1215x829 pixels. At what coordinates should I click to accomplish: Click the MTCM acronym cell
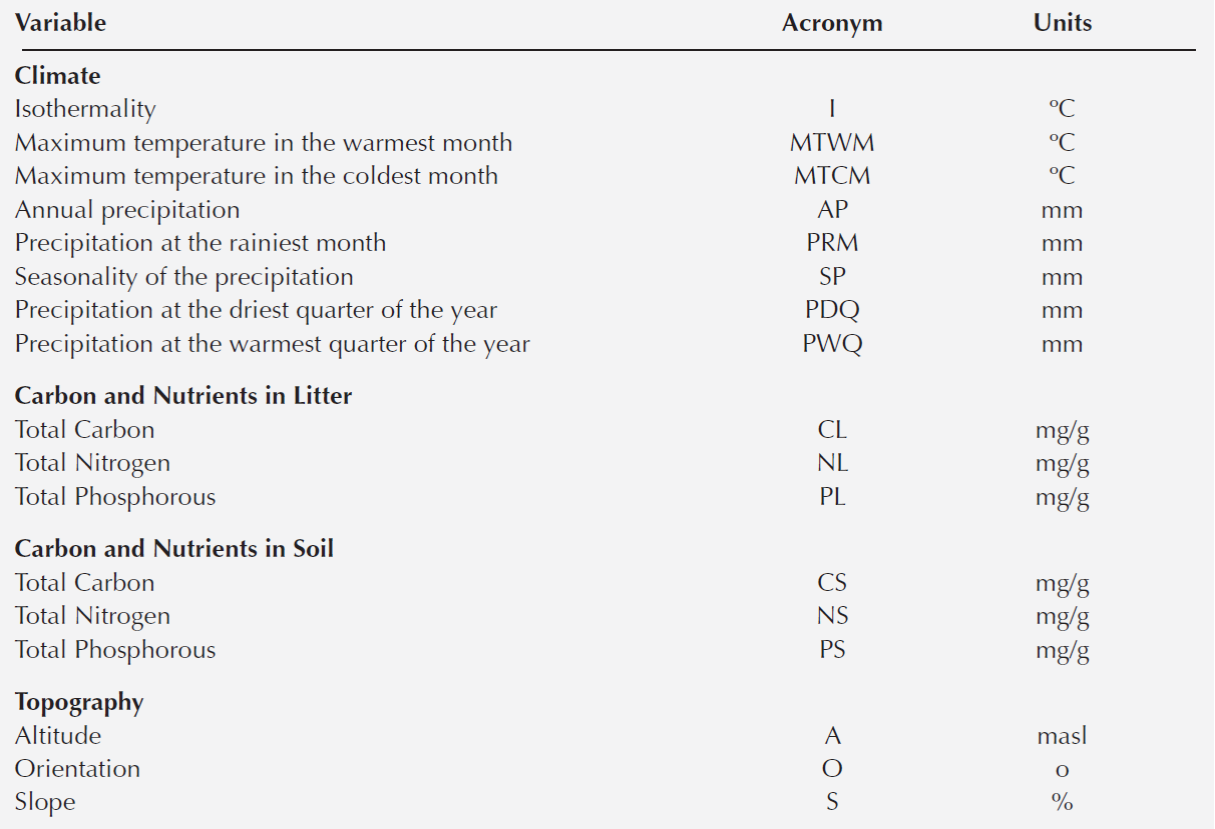[x=832, y=176]
